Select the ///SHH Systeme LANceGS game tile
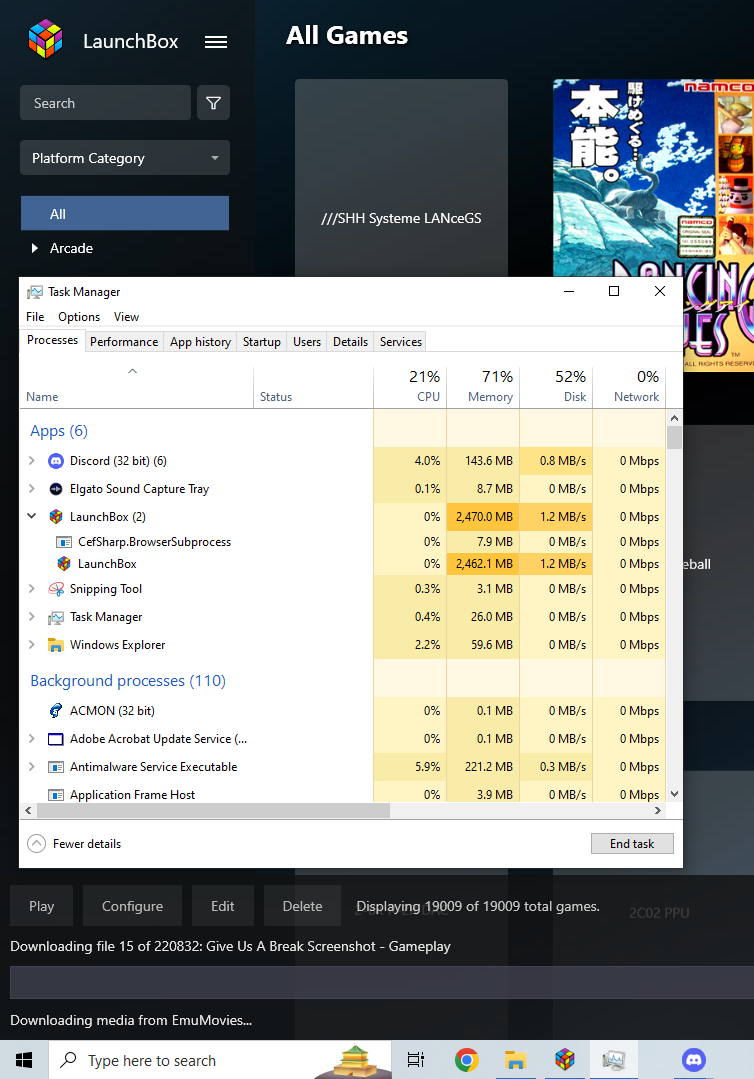The height and width of the screenshot is (1079, 754). click(x=401, y=180)
